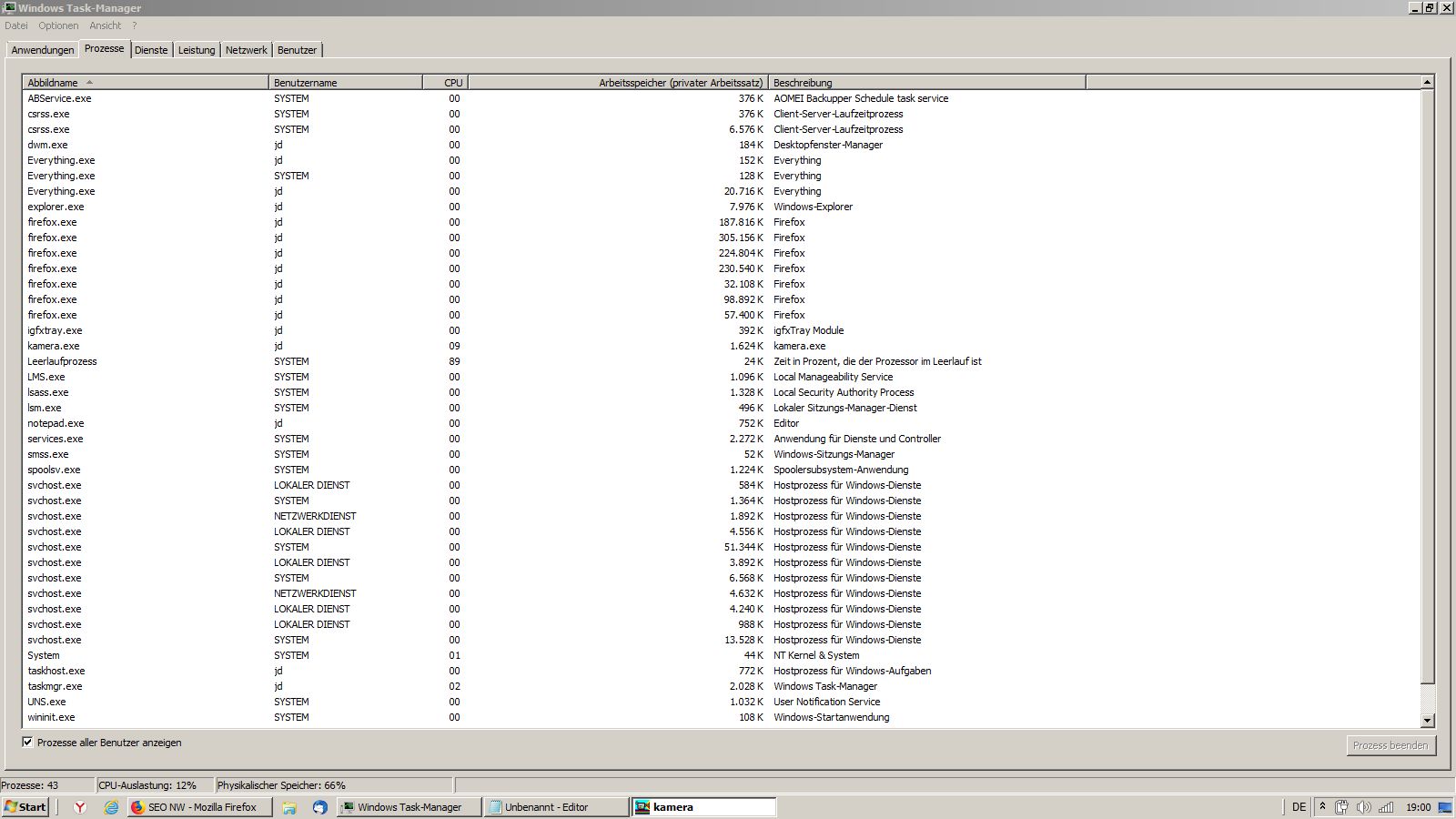Open the DE input language selector
Viewport: 1456px width, 819px height.
pyautogui.click(x=1299, y=807)
